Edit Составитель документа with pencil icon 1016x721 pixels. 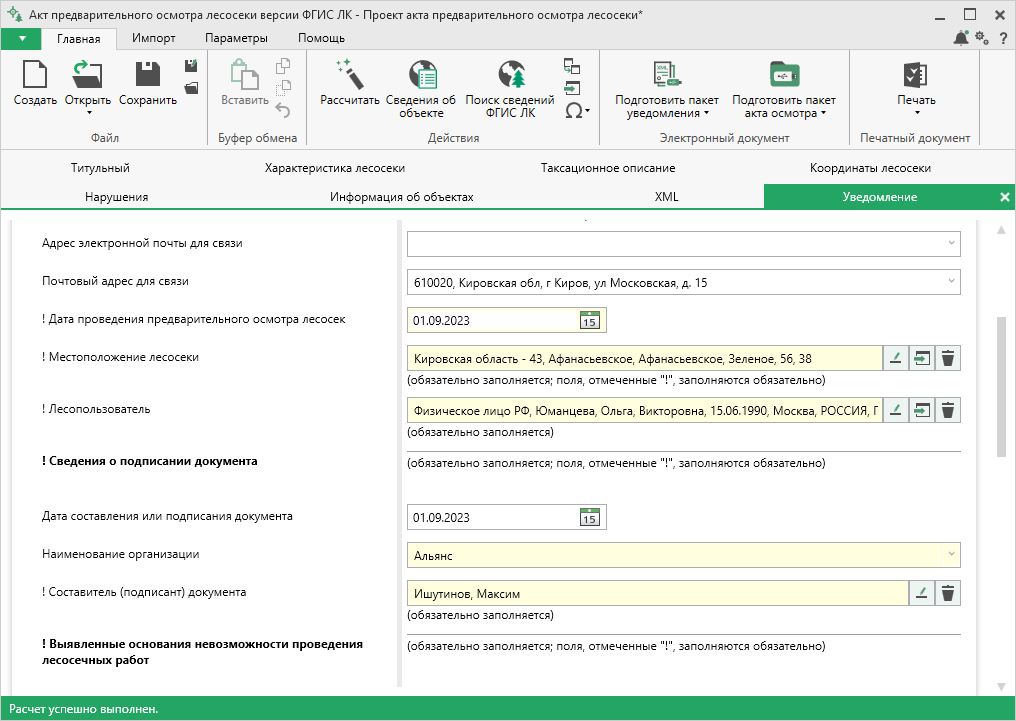921,593
